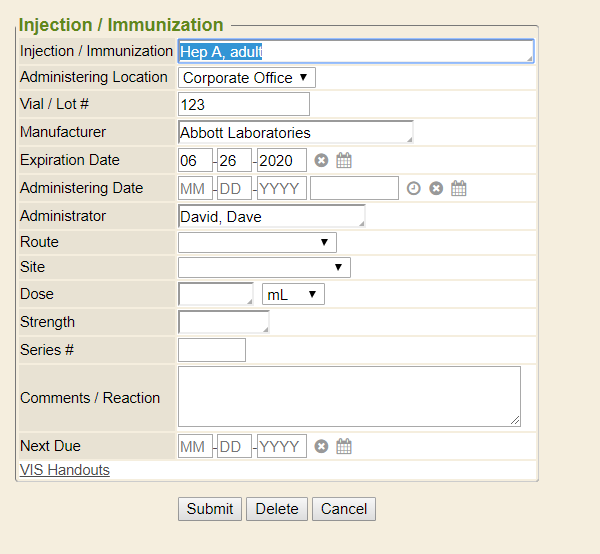
Task: Clear the Next Due date
Action: pyautogui.click(x=321, y=446)
